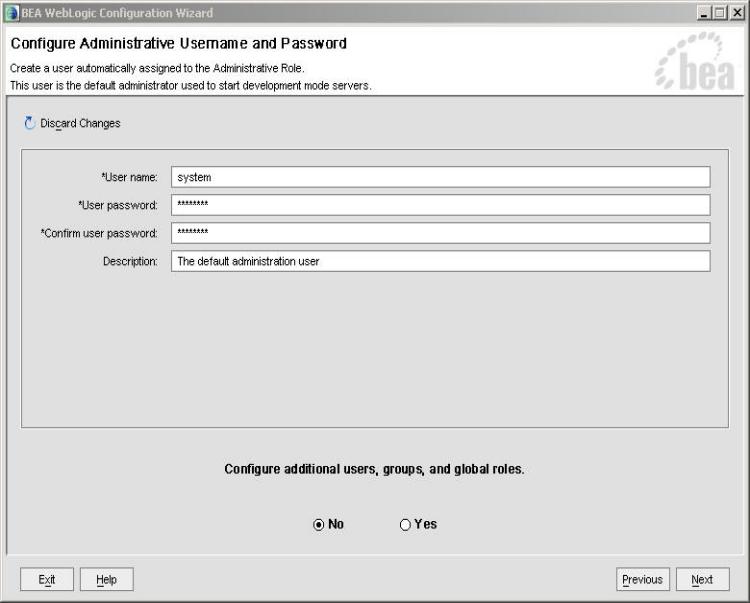Click the "*Confirm user password:" label
This screenshot has width=750, height=603.
coord(99,233)
